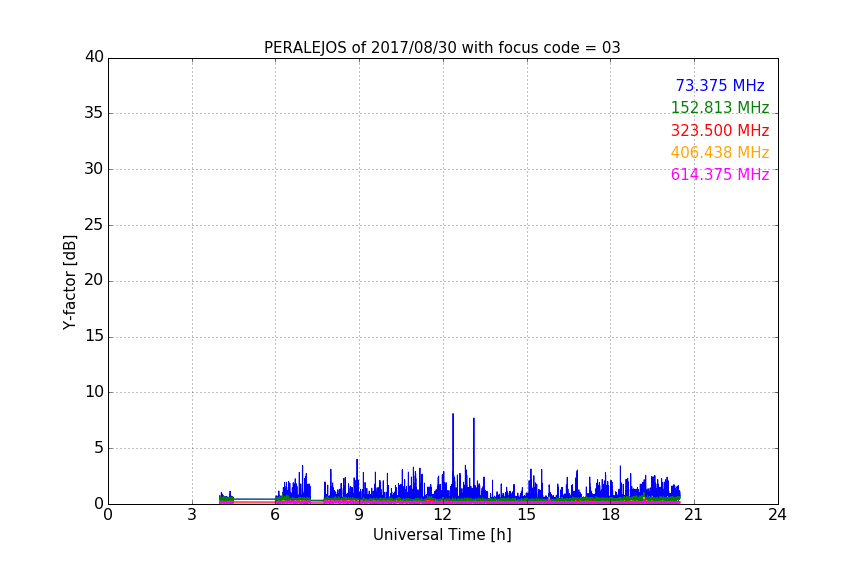Click the 21 tick on time axis
864x576 pixels.
694,515
